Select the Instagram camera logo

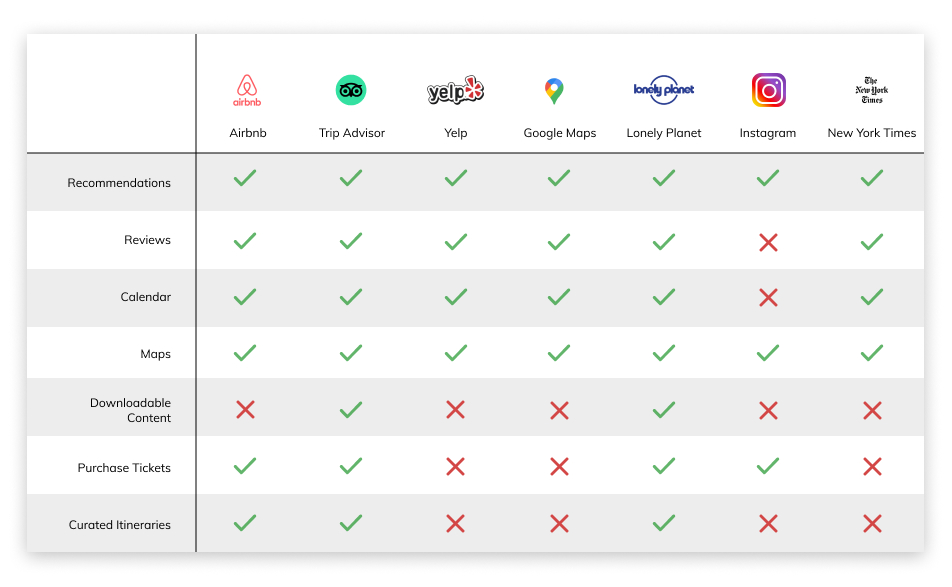(x=769, y=90)
